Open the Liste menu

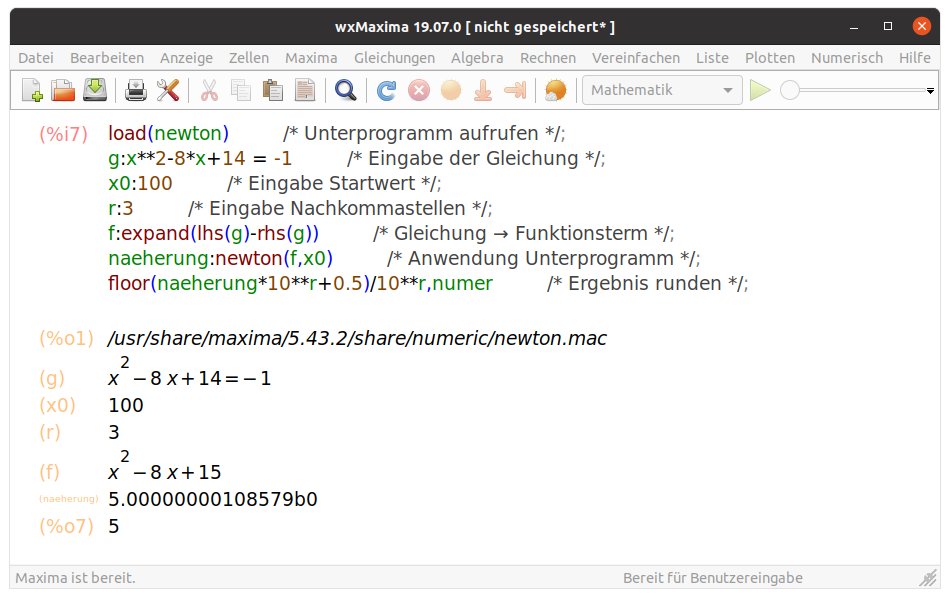tap(712, 58)
